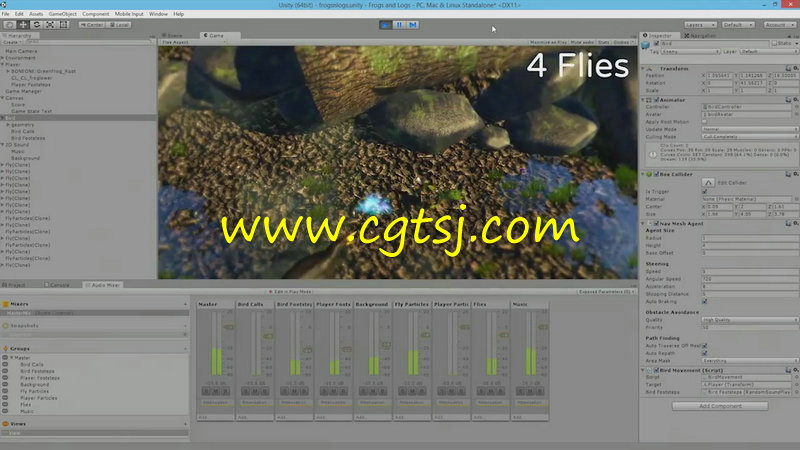Toggle the Bird object active checkbox
Viewport: 800px width, 450px height.
(657, 43)
